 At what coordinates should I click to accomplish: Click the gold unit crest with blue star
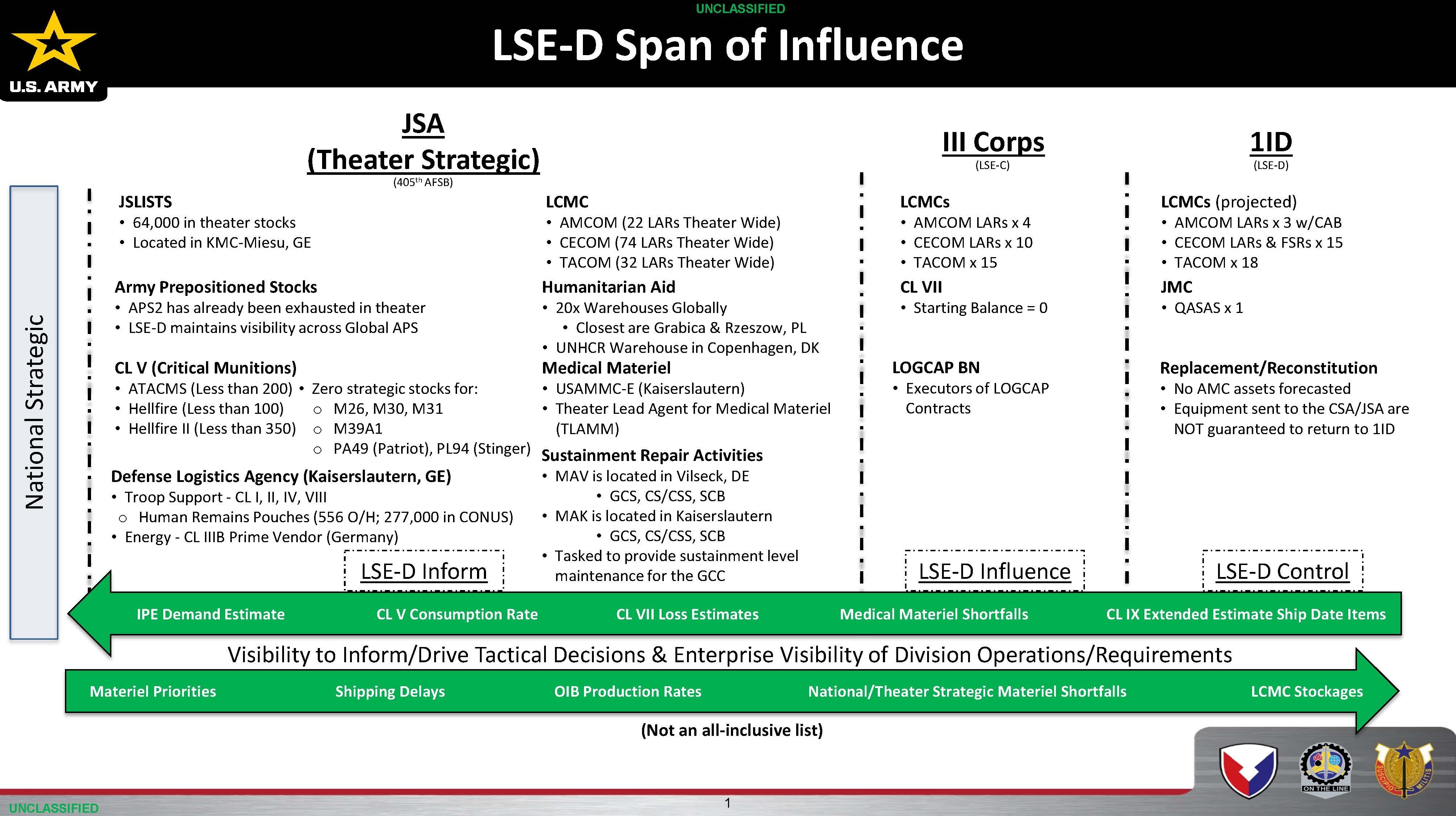click(x=1404, y=770)
